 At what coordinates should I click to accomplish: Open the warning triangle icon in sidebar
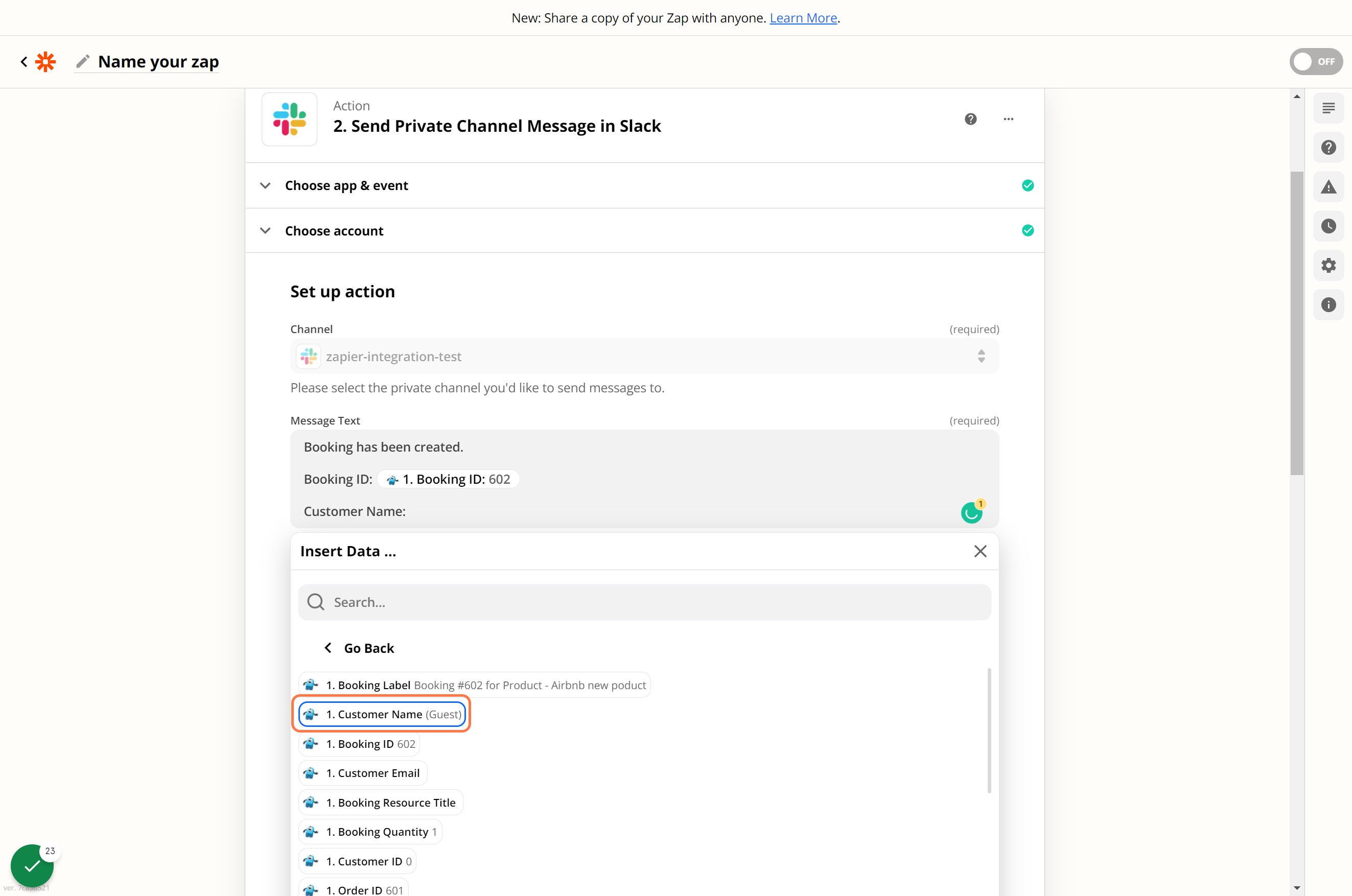pos(1328,187)
